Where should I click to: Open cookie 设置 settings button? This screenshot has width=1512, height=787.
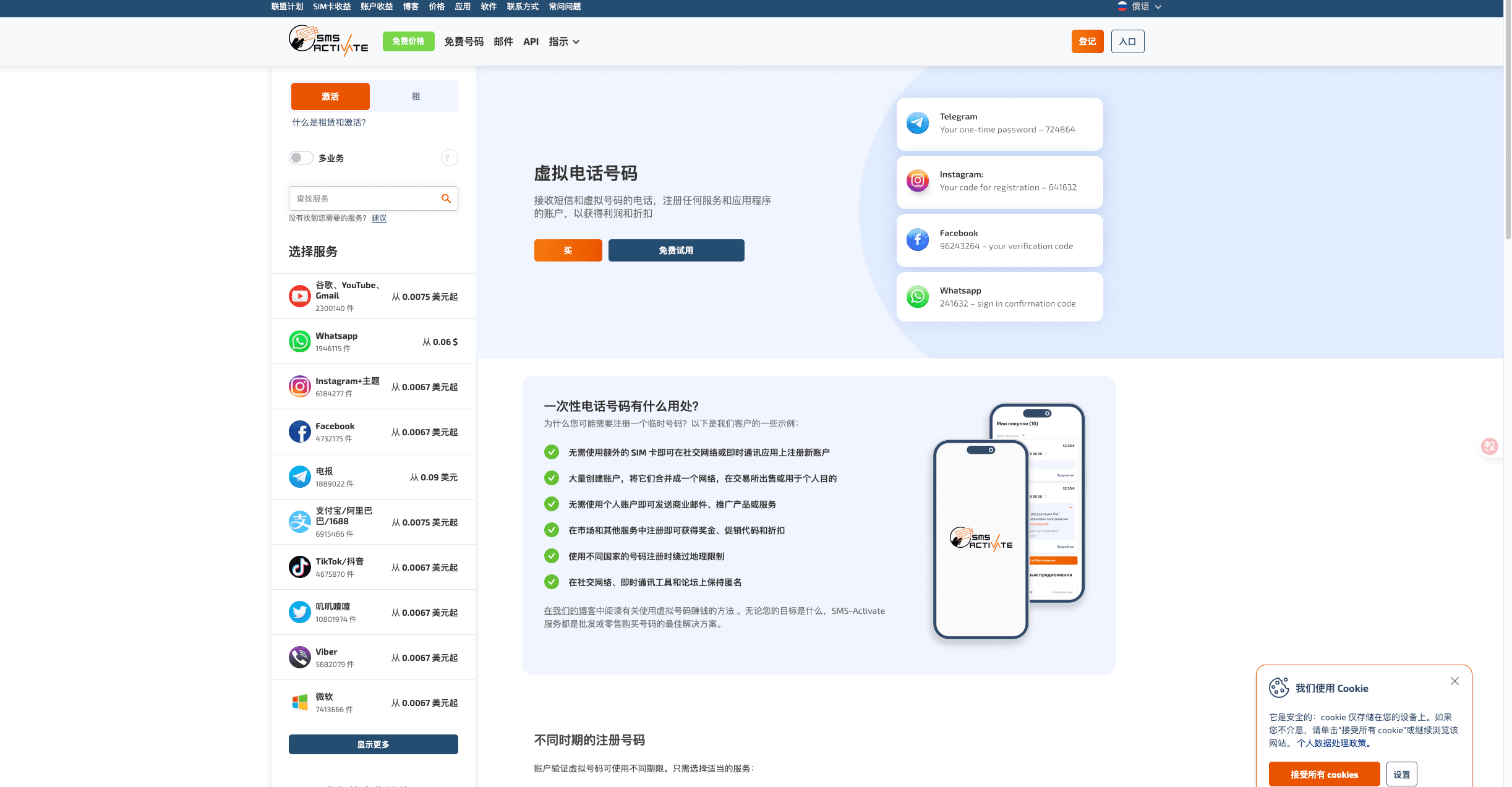tap(1401, 774)
